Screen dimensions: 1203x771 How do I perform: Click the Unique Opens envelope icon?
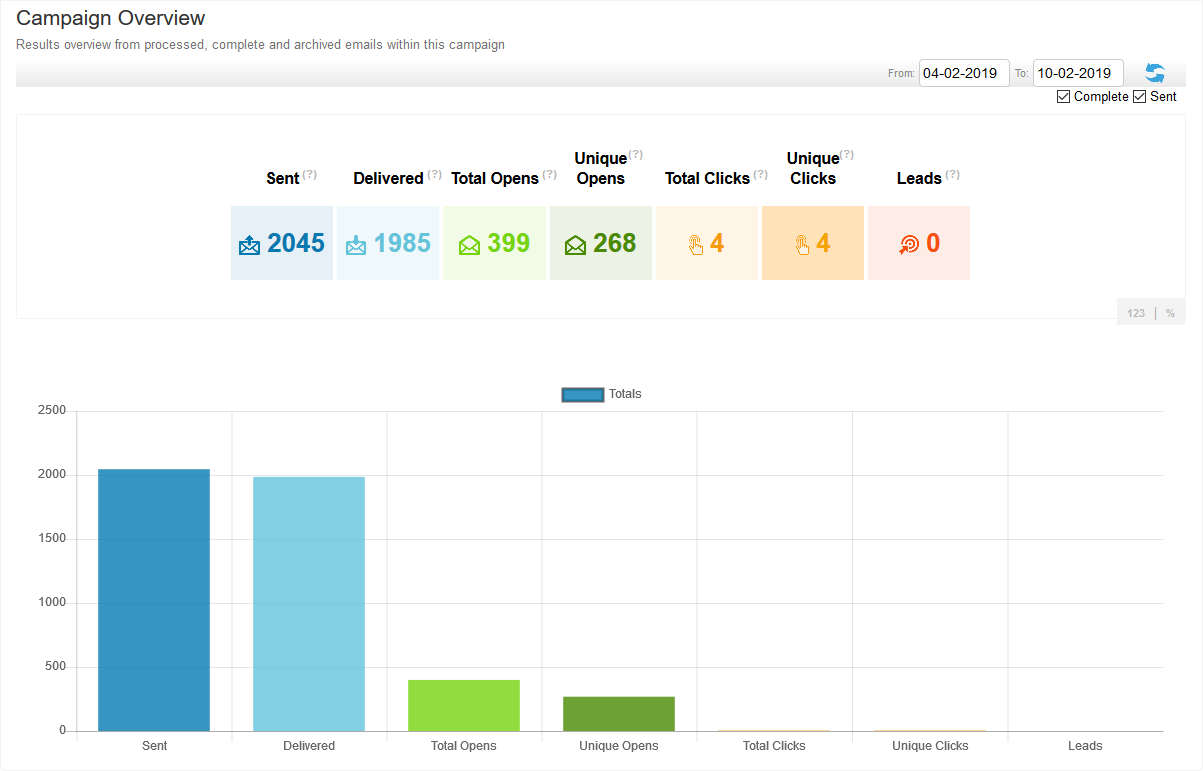point(575,245)
